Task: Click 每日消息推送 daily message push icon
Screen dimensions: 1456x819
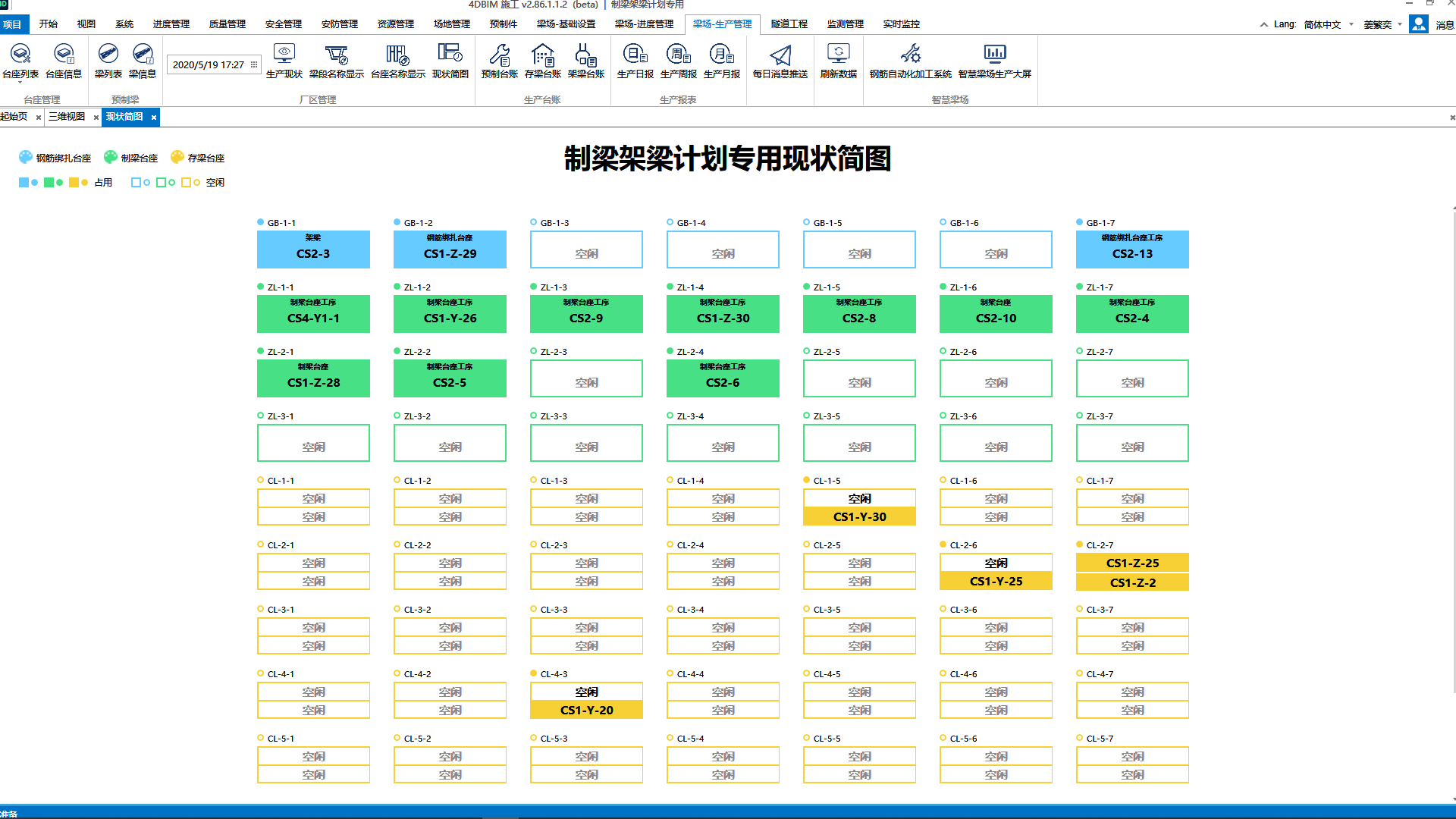Action: [780, 55]
